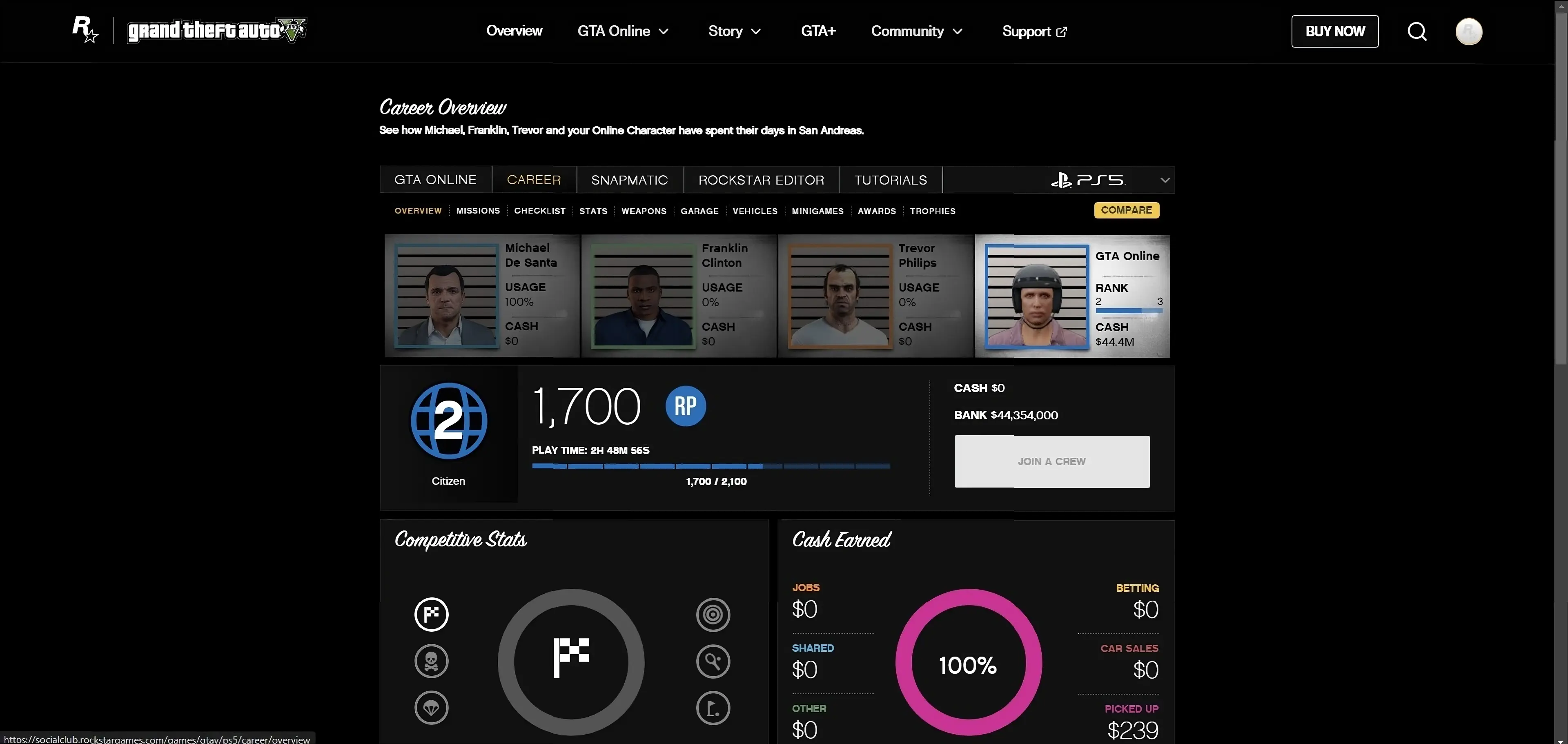Click the RP progress bar
The width and height of the screenshot is (1568, 744).
point(710,466)
